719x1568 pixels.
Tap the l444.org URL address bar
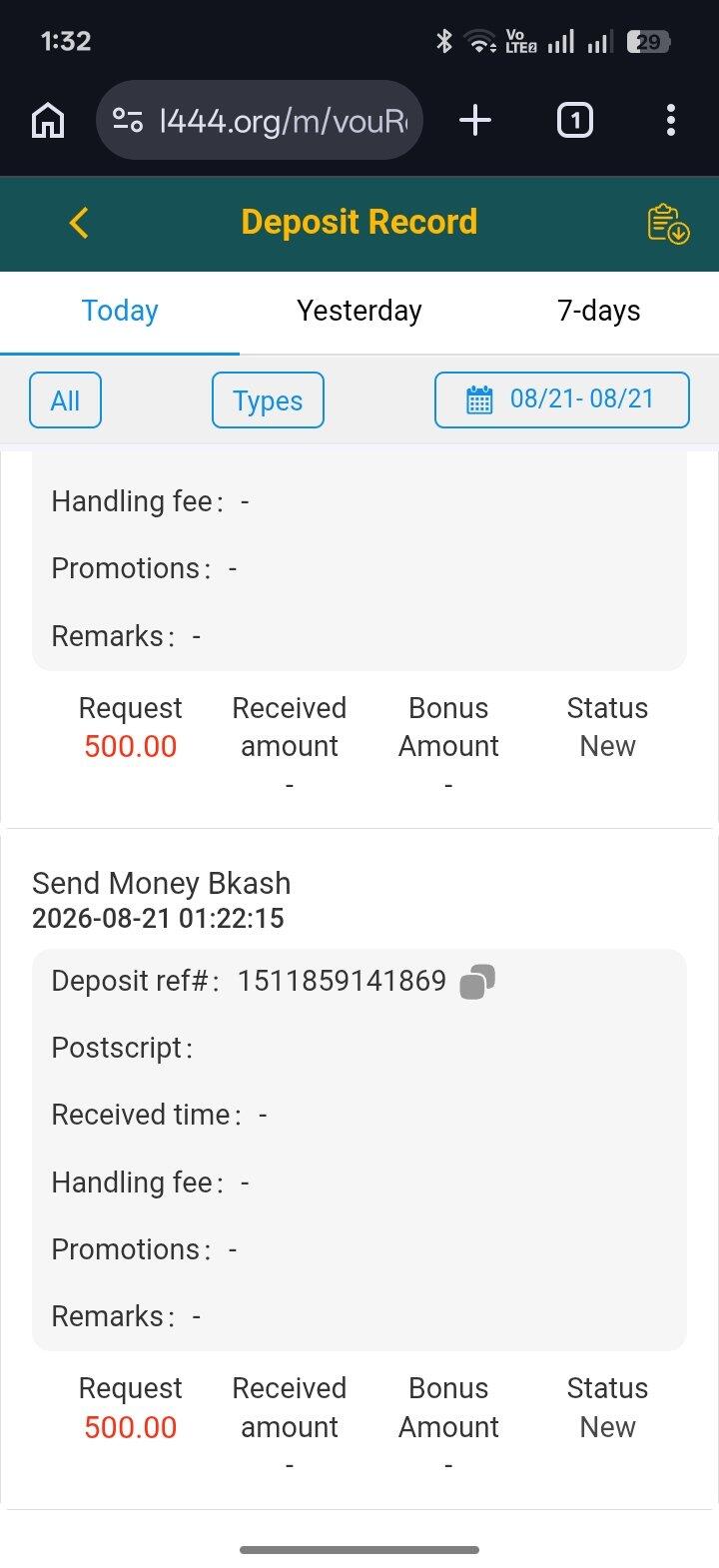pos(260,121)
